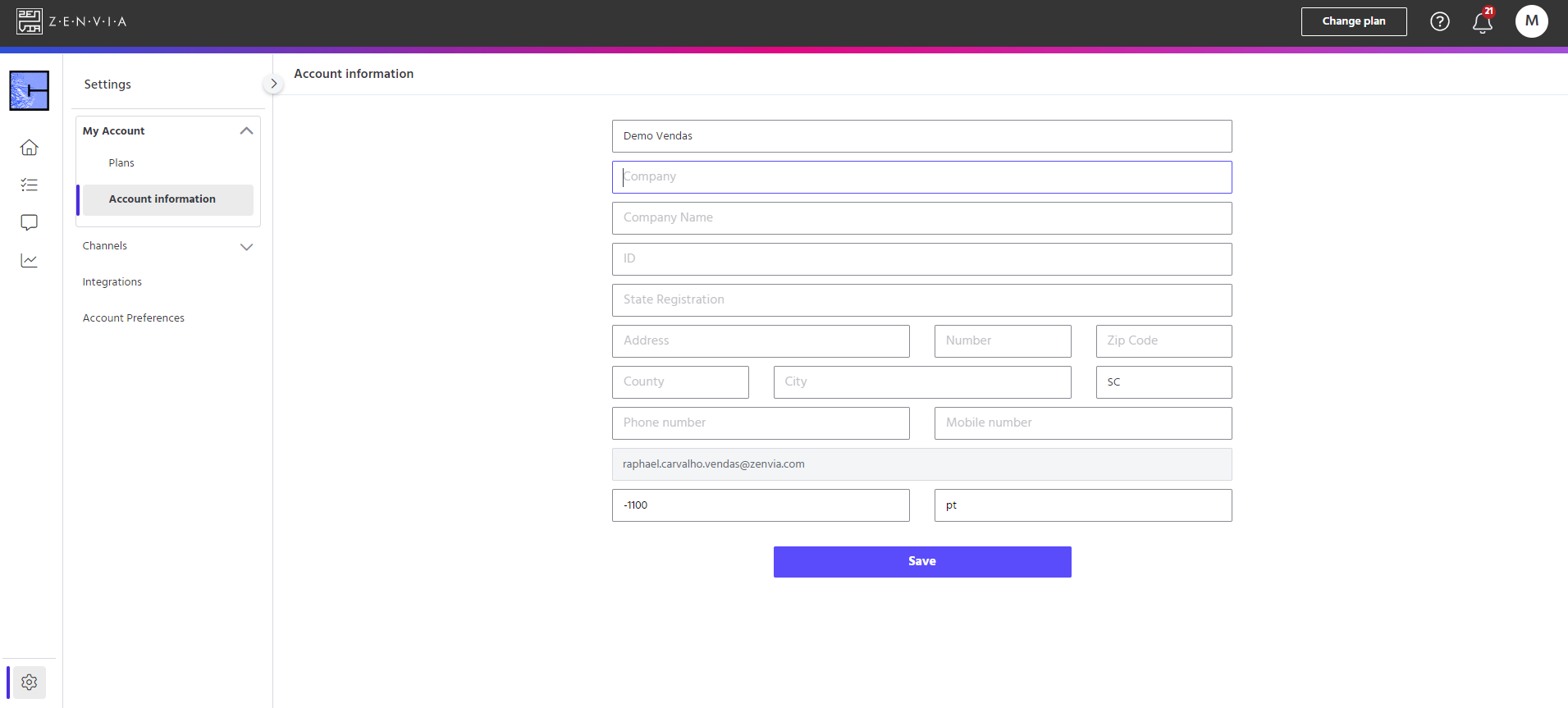1568x708 pixels.
Task: Open notifications bell icon
Action: tap(1483, 21)
